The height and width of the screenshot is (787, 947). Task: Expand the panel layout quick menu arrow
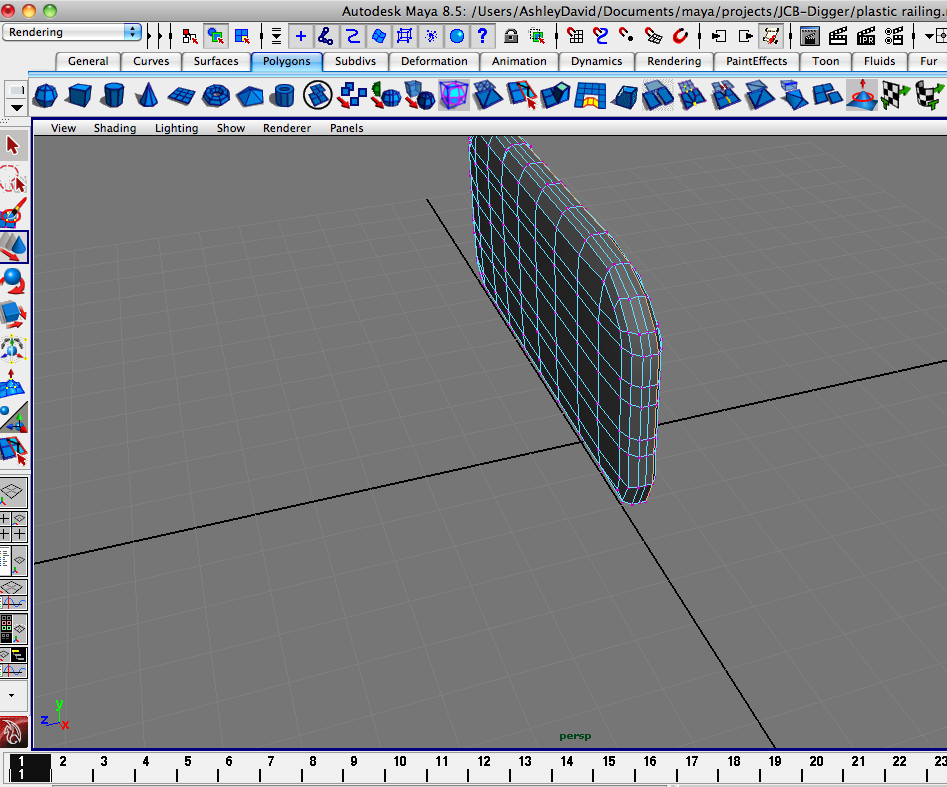pos(11,695)
